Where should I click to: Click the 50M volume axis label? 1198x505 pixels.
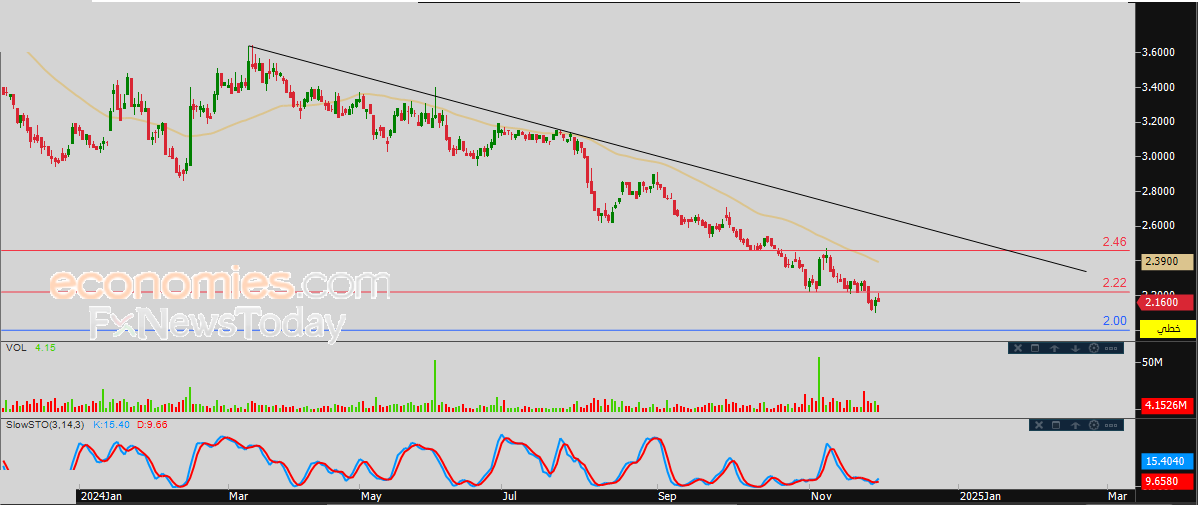click(x=1152, y=361)
